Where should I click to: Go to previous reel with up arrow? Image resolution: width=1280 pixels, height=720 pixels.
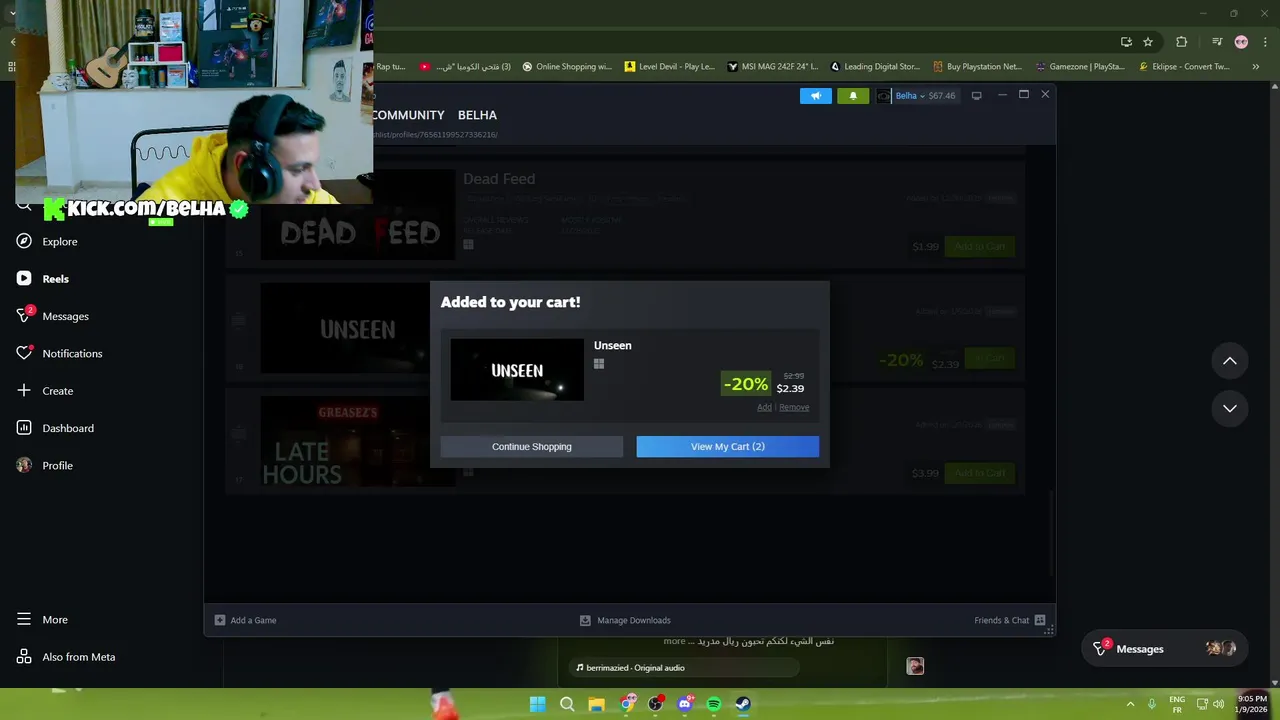point(1230,361)
